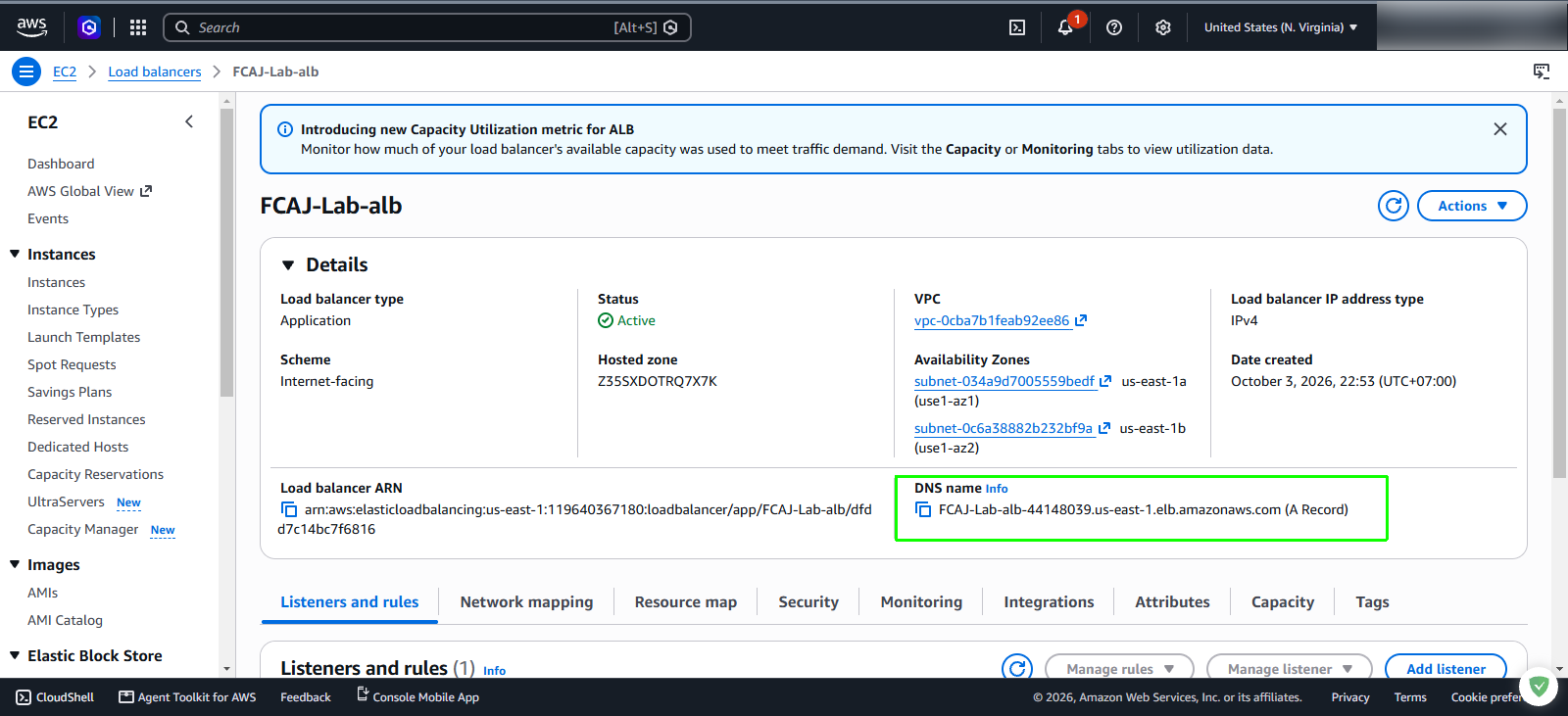Open the settings gear in top bar

[1163, 27]
